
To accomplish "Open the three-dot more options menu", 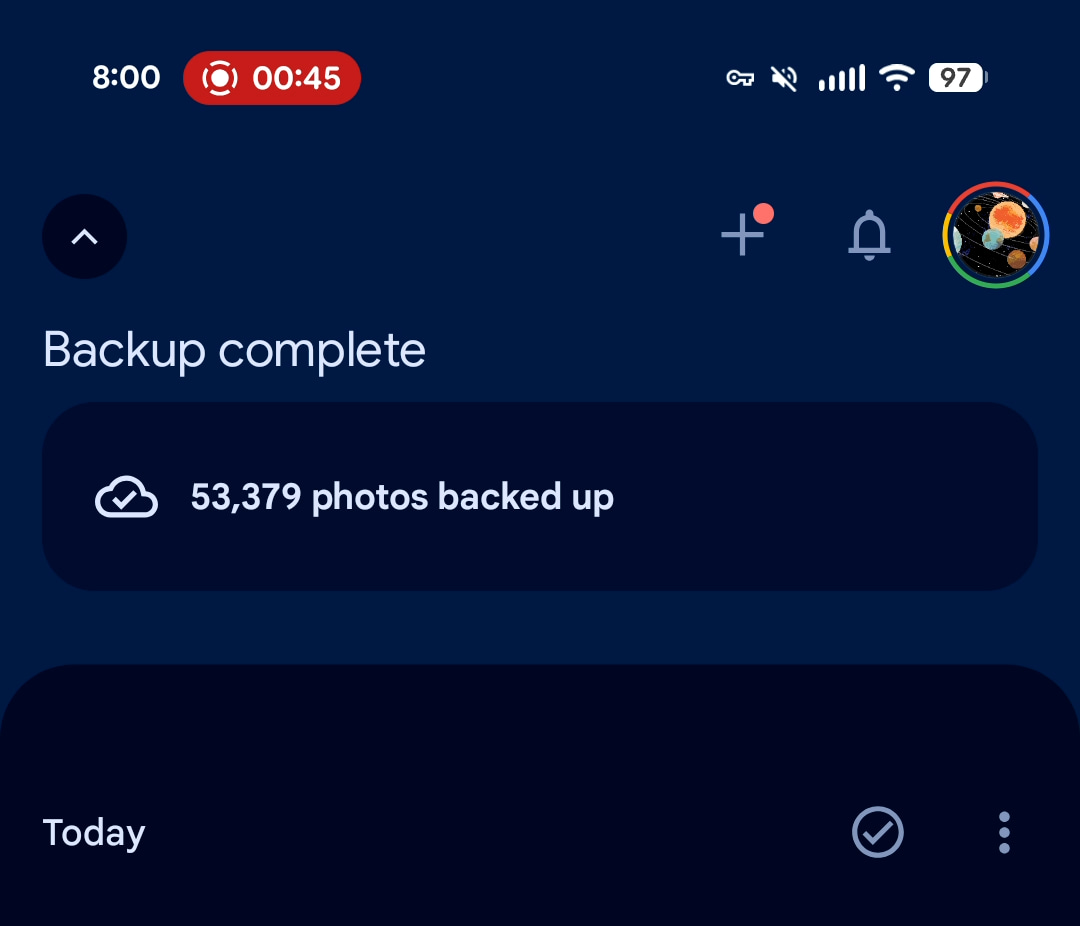I will (x=1004, y=832).
